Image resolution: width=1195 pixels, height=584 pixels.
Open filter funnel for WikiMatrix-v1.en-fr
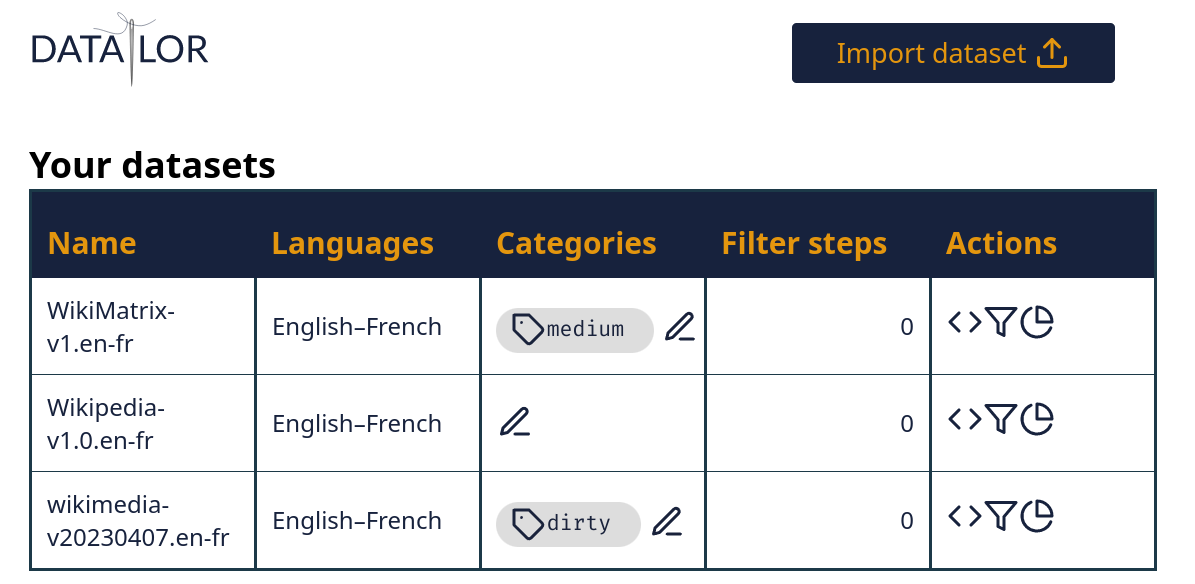(x=1001, y=323)
